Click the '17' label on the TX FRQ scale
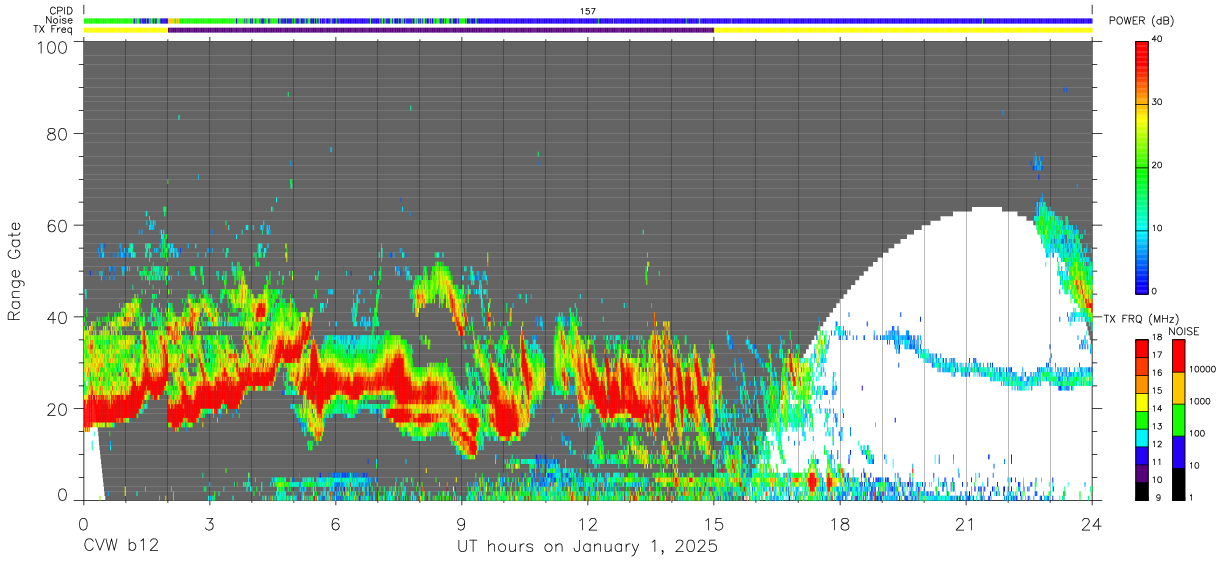The height and width of the screenshot is (567, 1228). coord(1157,355)
